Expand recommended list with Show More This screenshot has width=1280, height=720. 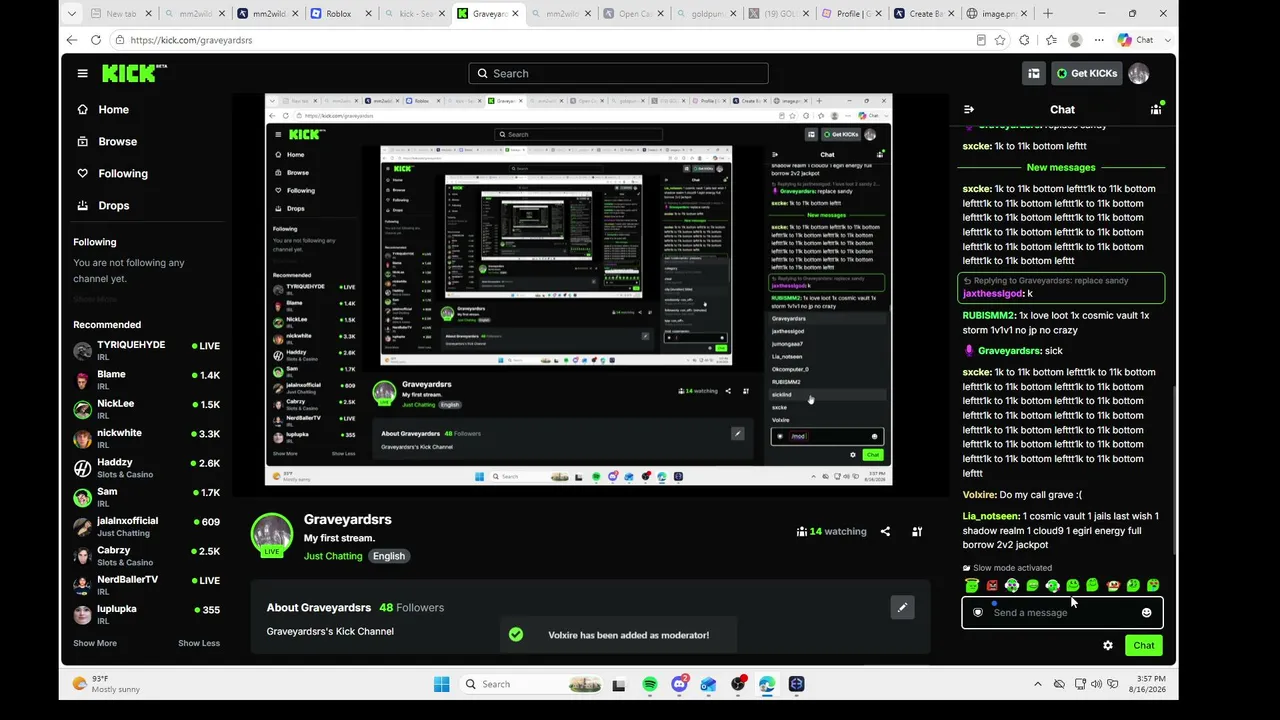95,643
